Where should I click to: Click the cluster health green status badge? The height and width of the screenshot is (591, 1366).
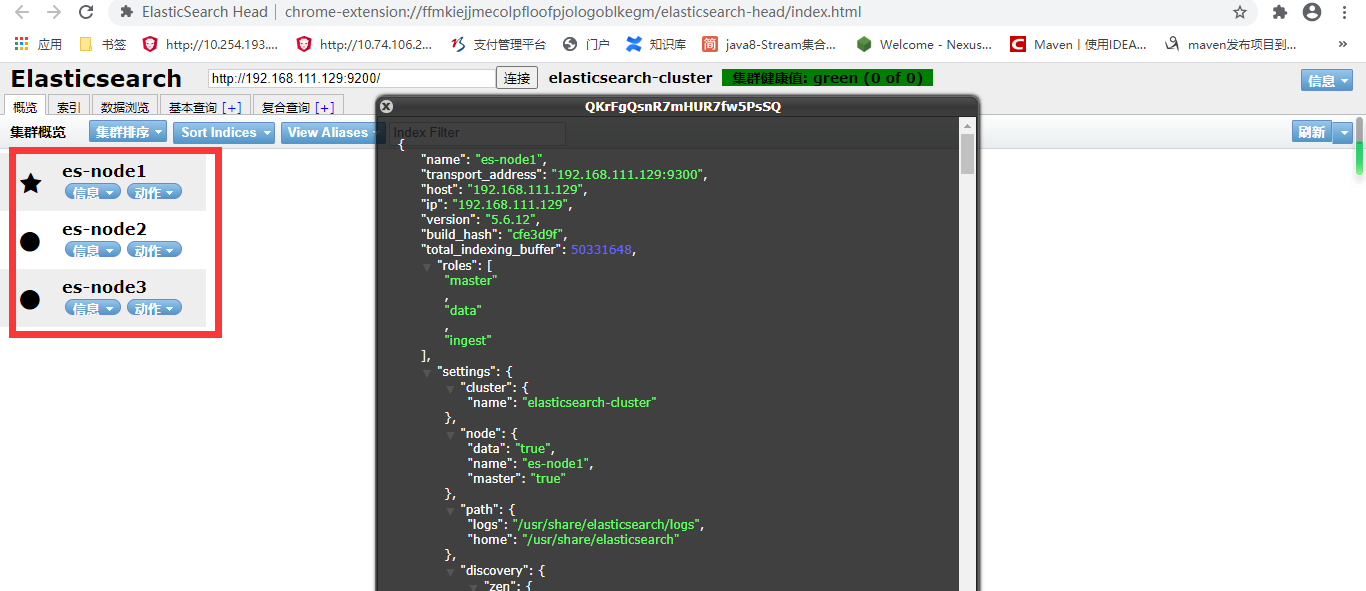pyautogui.click(x=827, y=78)
